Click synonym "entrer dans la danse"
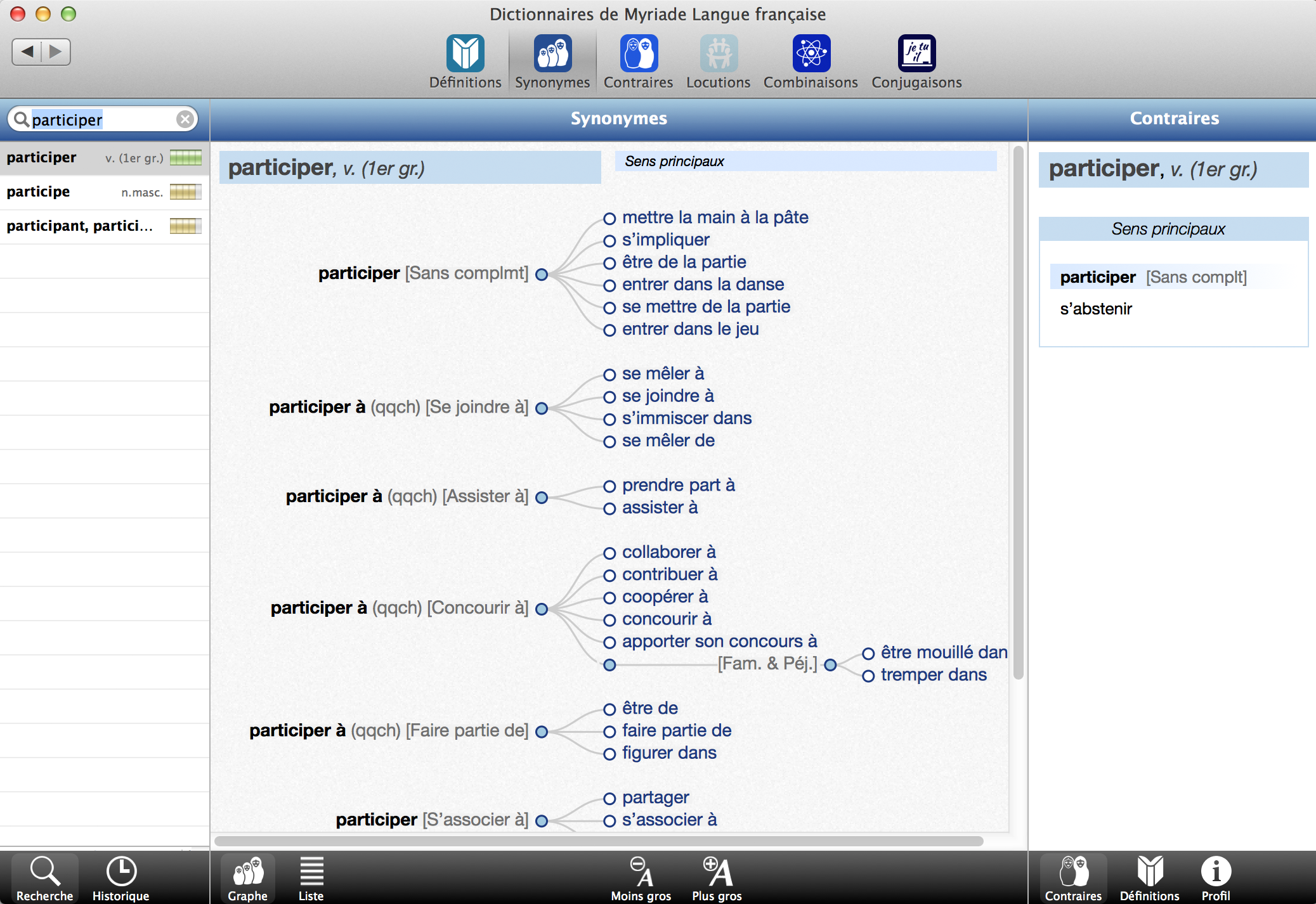 703,284
